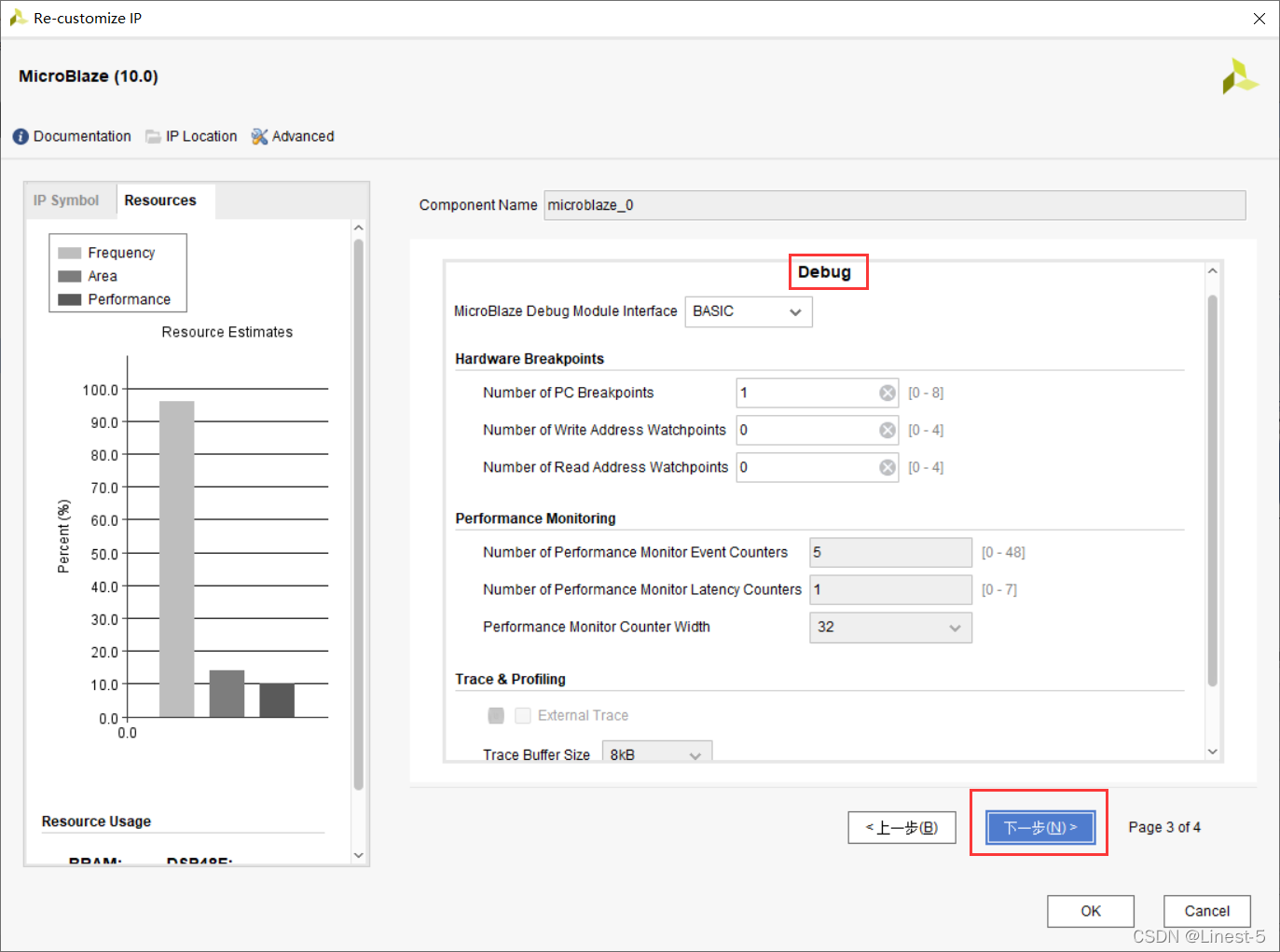The width and height of the screenshot is (1280, 952).
Task: Click the Debug panel scroll down arrow
Action: tap(1213, 752)
